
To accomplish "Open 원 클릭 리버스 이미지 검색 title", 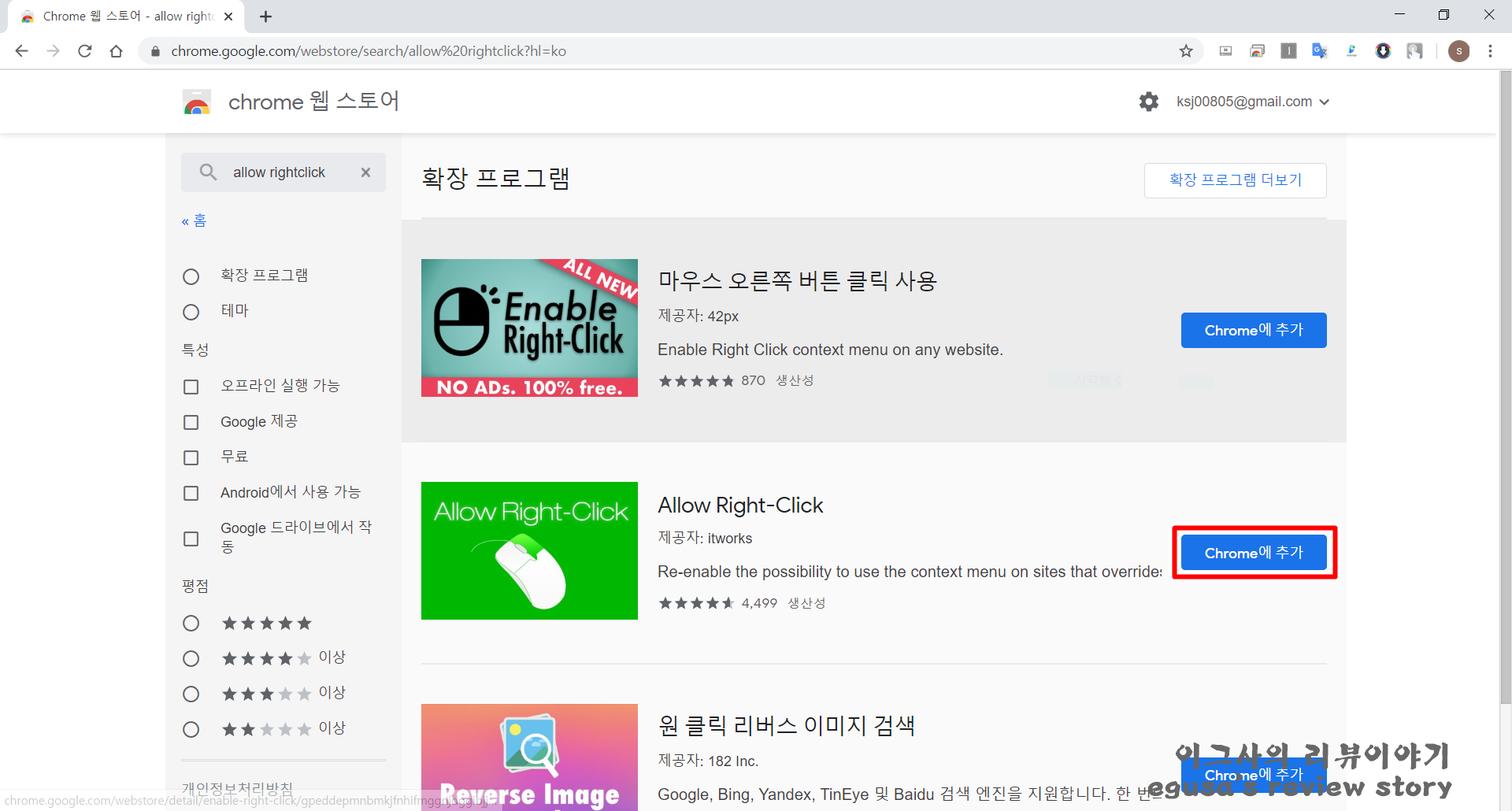I will pyautogui.click(x=786, y=725).
